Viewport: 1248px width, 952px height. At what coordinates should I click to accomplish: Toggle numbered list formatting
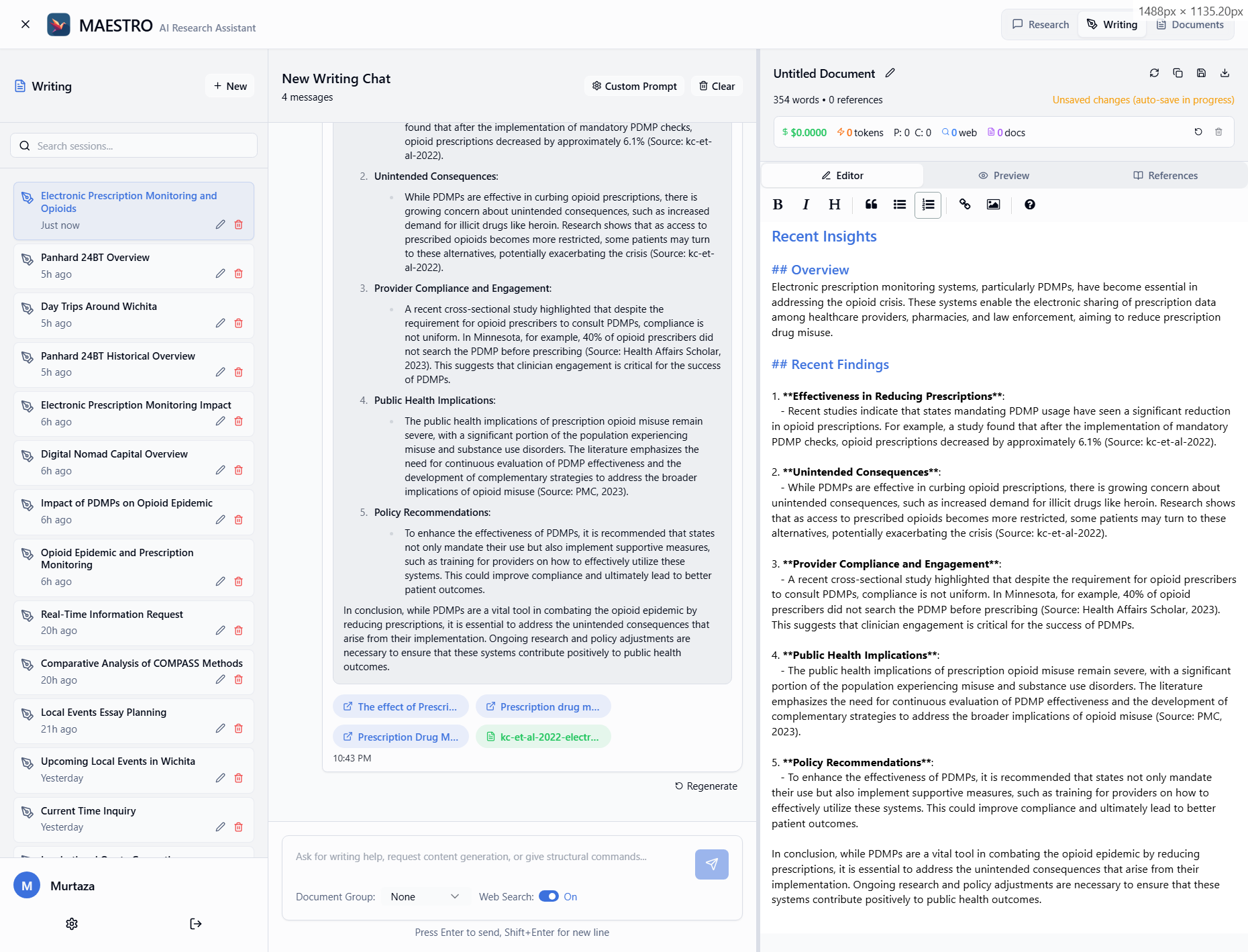(x=928, y=205)
